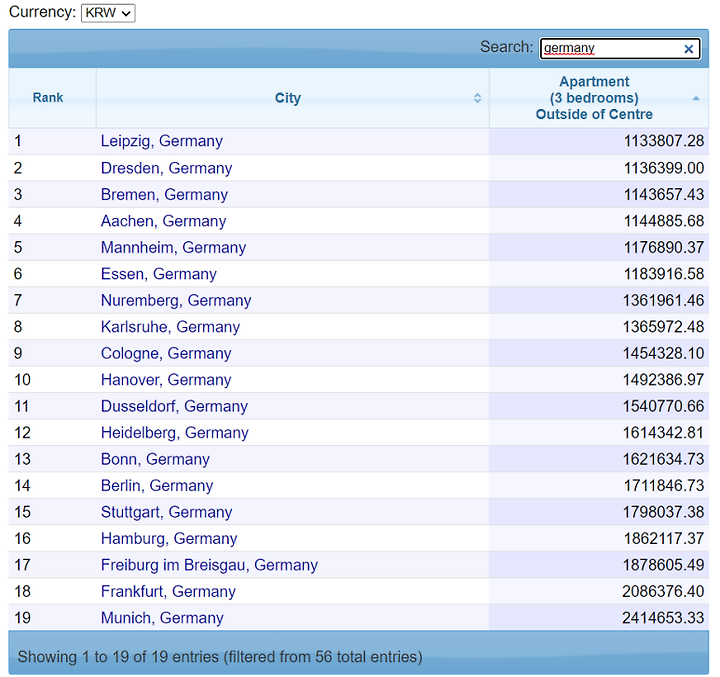Select the value 2086376.40 for Frankfurt
The height and width of the screenshot is (677, 720).
click(663, 592)
